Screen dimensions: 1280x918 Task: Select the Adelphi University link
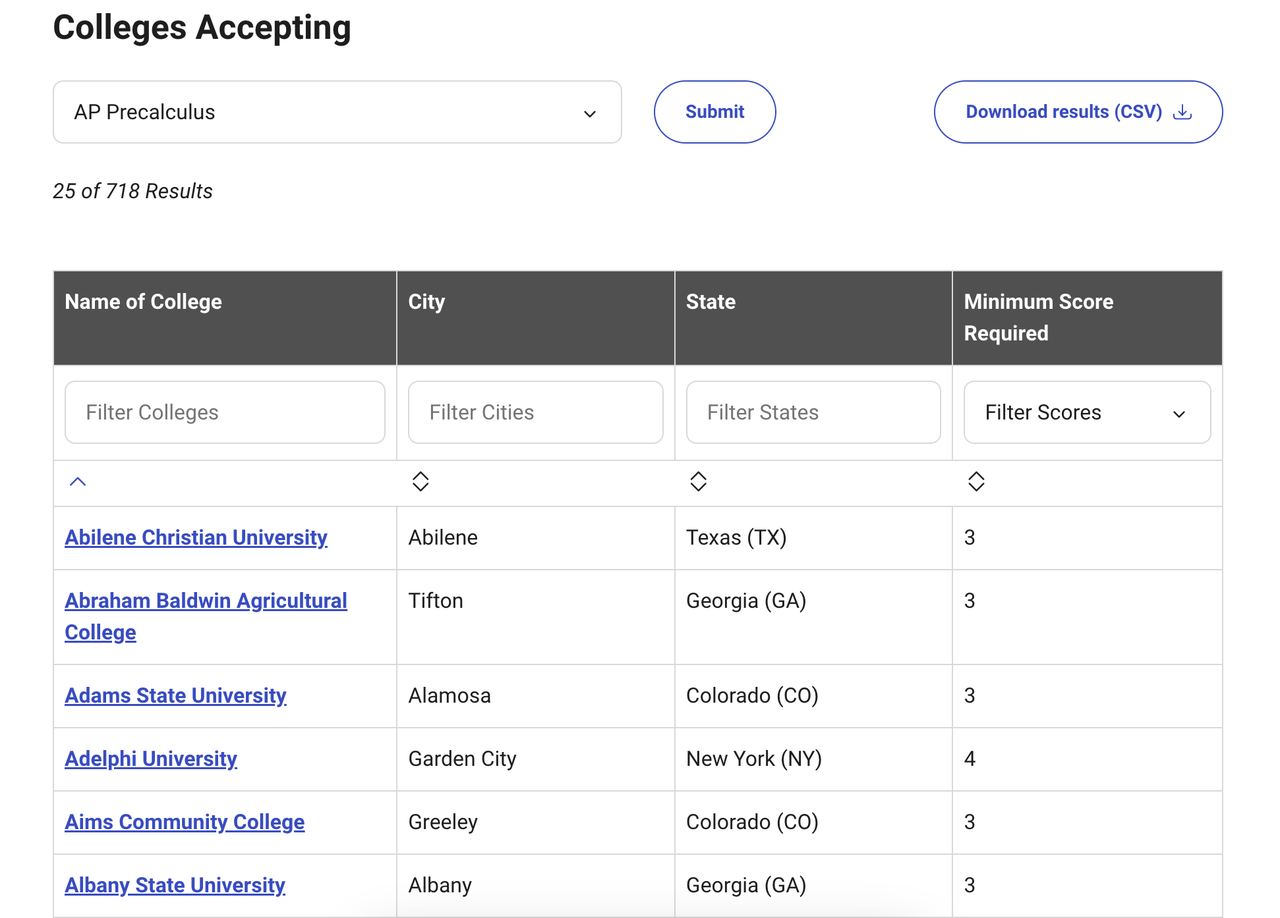151,758
